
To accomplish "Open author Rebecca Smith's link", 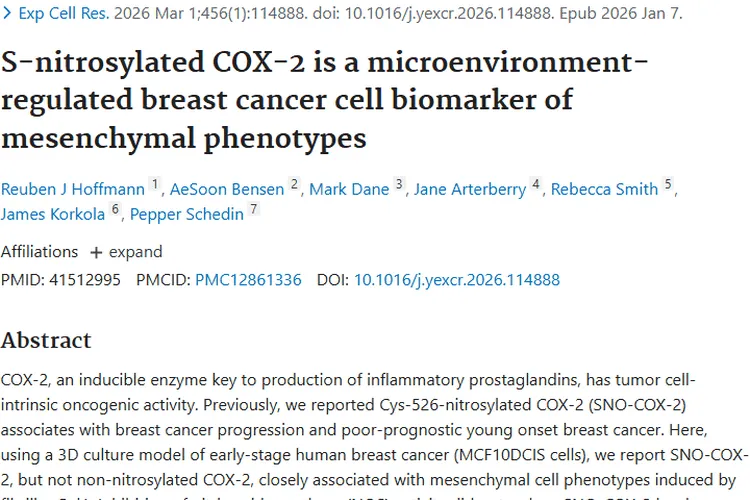I will coord(604,189).
